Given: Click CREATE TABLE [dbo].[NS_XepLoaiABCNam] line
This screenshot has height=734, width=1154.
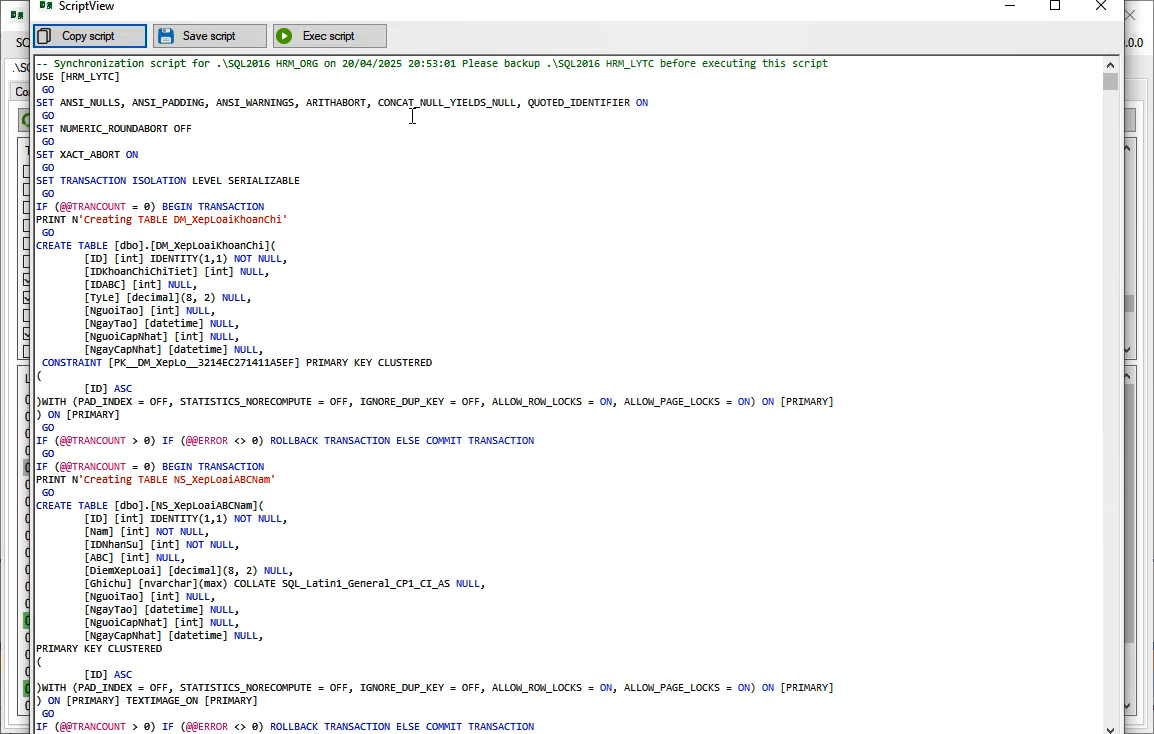Looking at the screenshot, I should 150,506.
